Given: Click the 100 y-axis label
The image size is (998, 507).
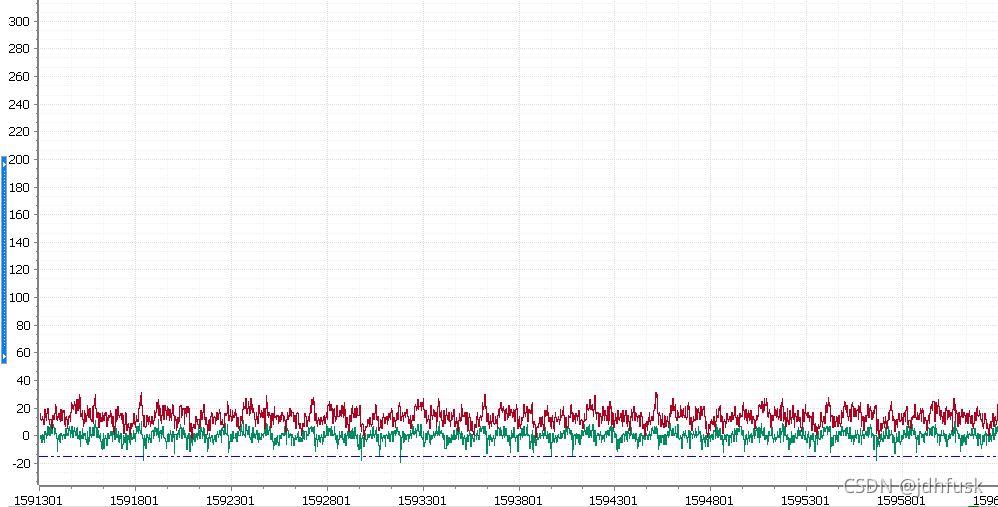Looking at the screenshot, I should point(18,298).
